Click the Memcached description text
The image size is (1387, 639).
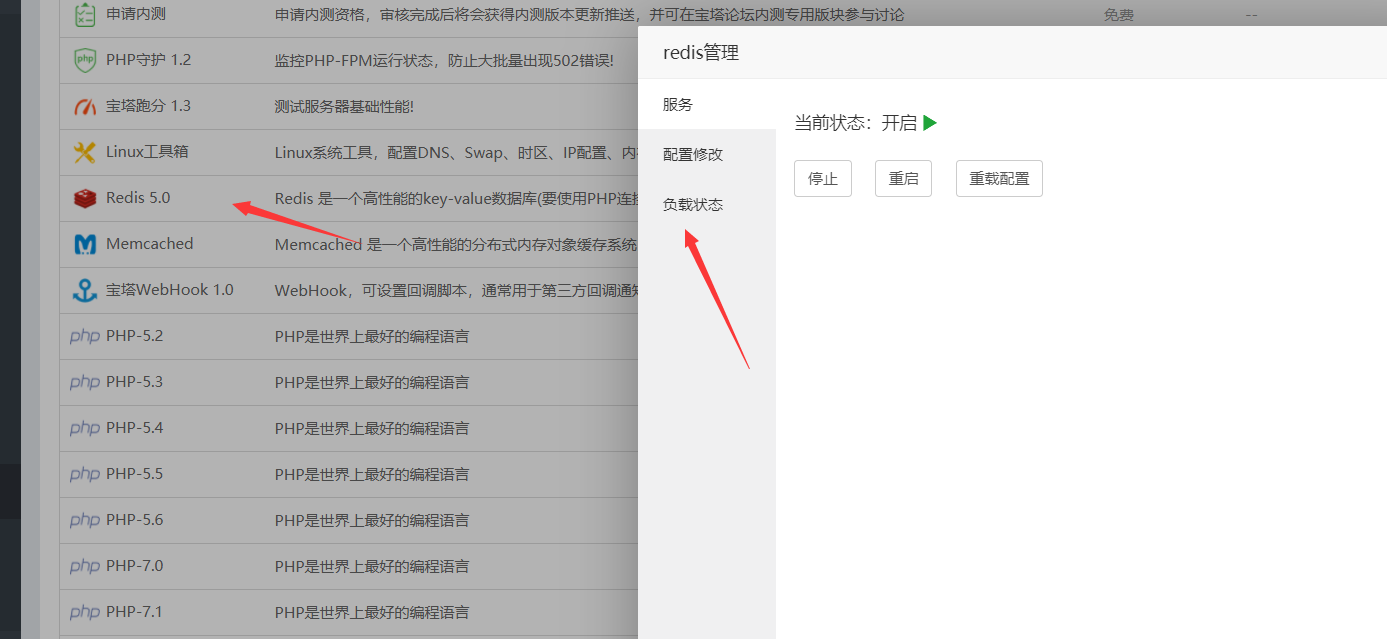[x=456, y=244]
